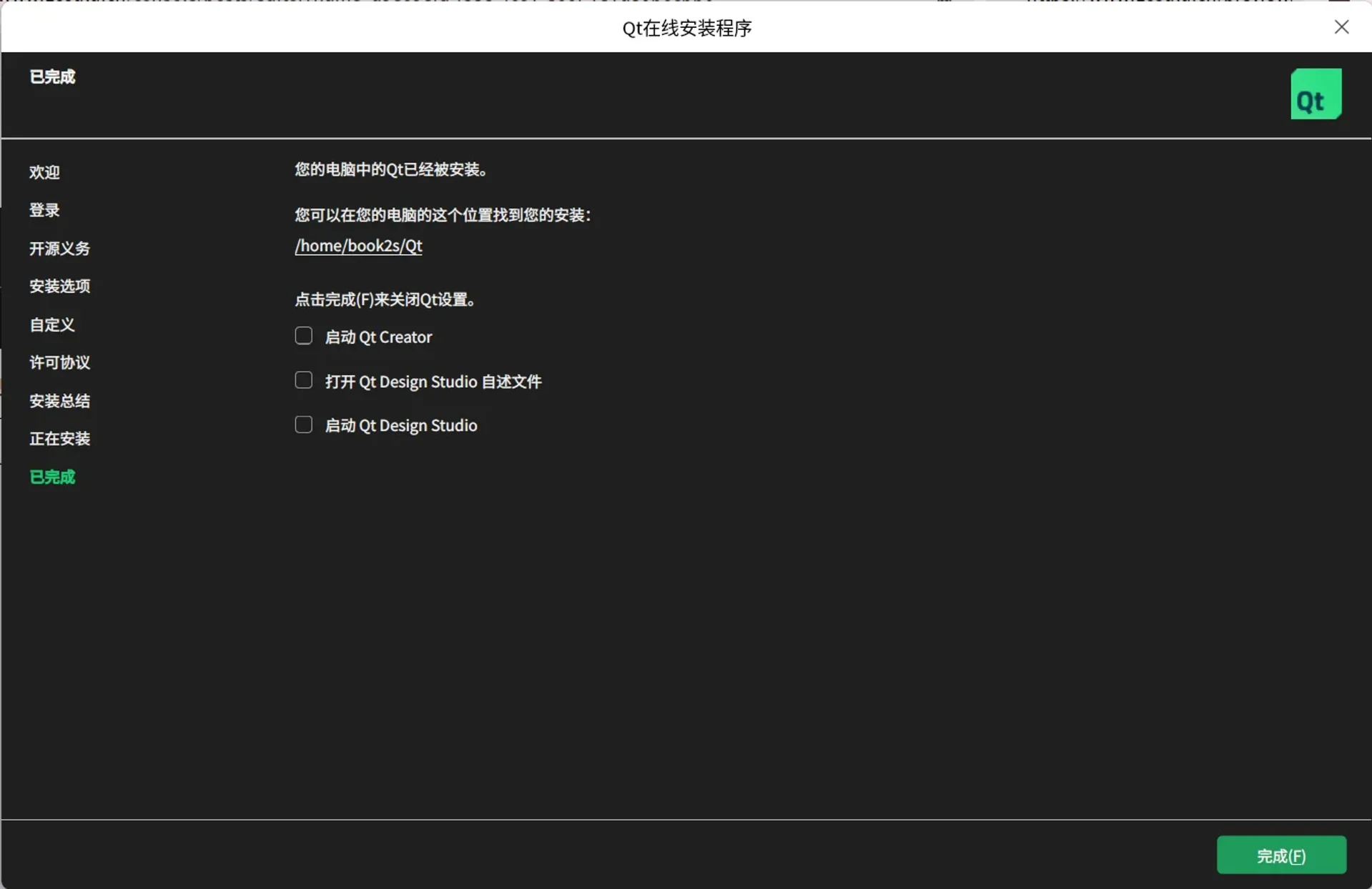Click the Qt logo icon

click(x=1316, y=94)
